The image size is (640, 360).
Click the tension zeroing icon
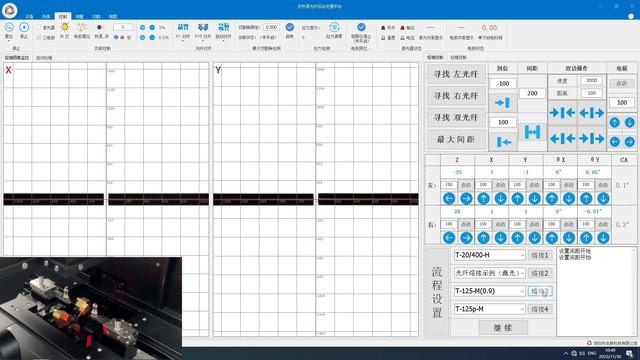tap(334, 27)
